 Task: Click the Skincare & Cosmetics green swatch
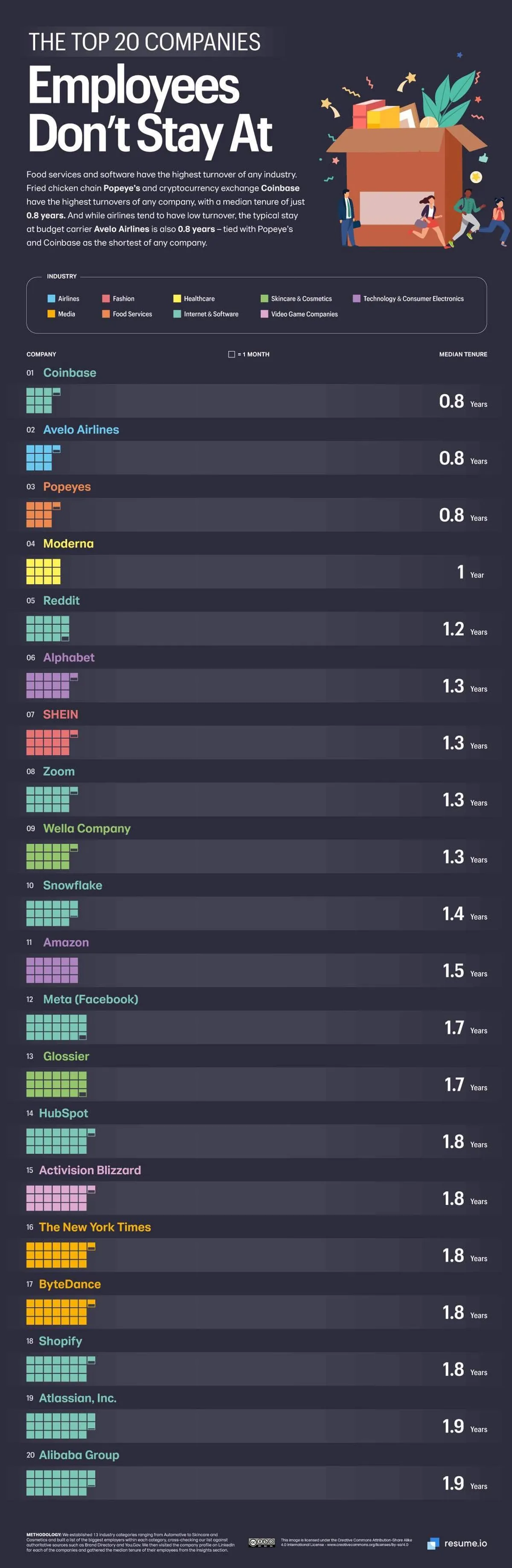[264, 298]
